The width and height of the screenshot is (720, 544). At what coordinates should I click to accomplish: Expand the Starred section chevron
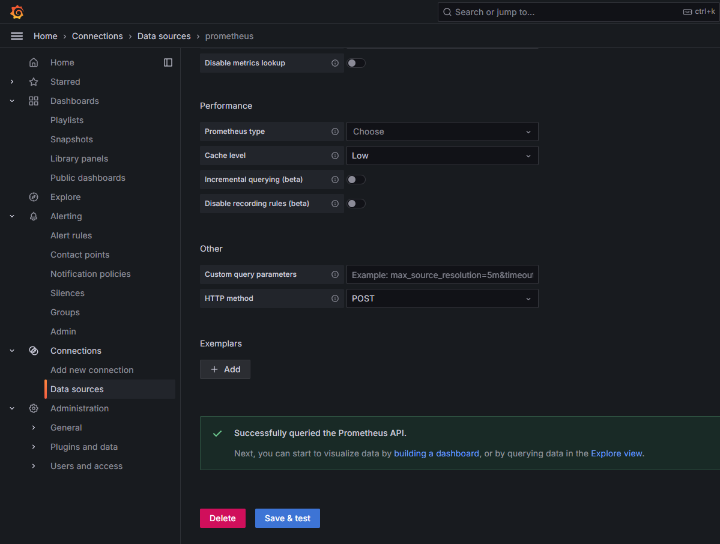12,82
